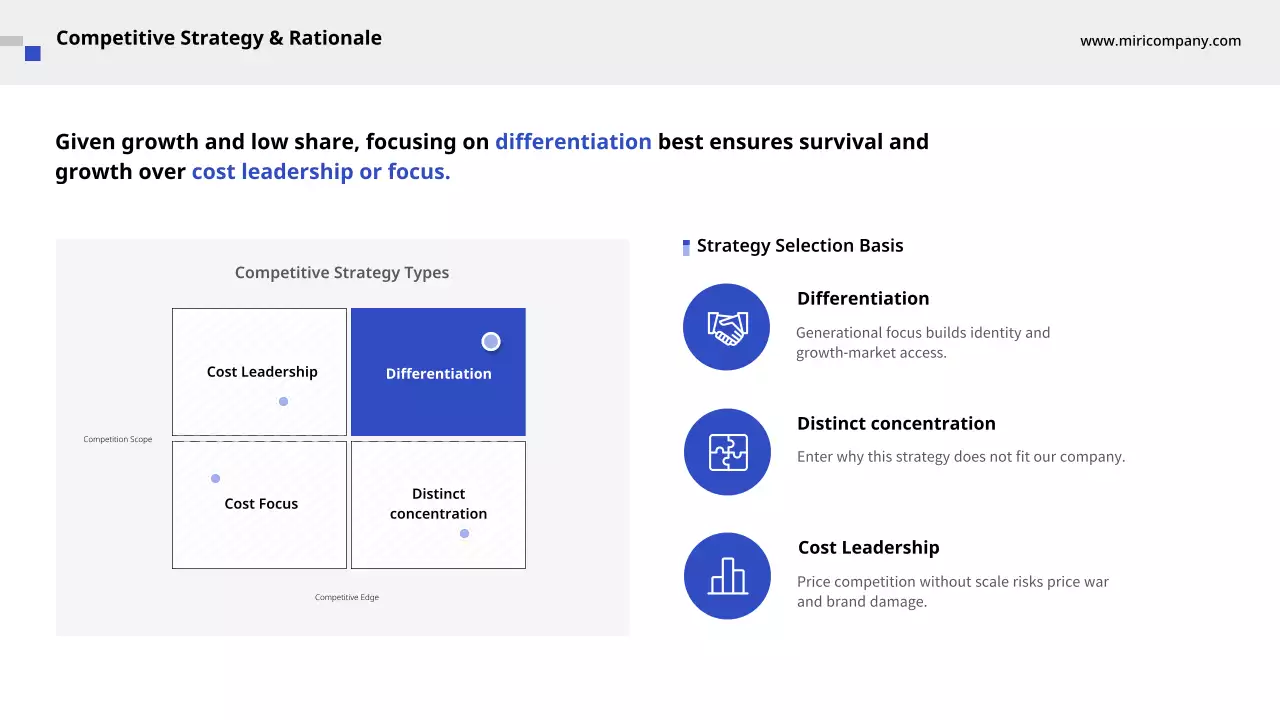Viewport: 1280px width, 720px height.
Task: Select the blue "cost leadership or focus." text
Action: [x=321, y=172]
